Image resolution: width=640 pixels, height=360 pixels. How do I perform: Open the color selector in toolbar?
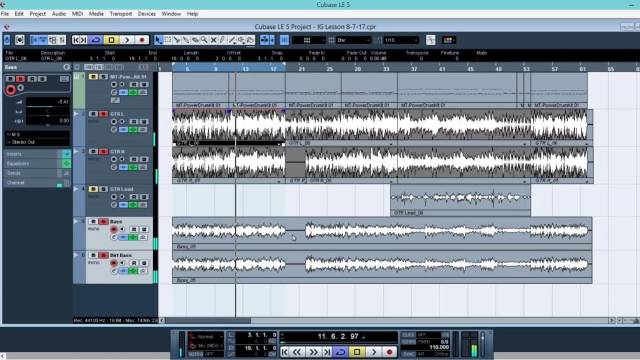449,40
